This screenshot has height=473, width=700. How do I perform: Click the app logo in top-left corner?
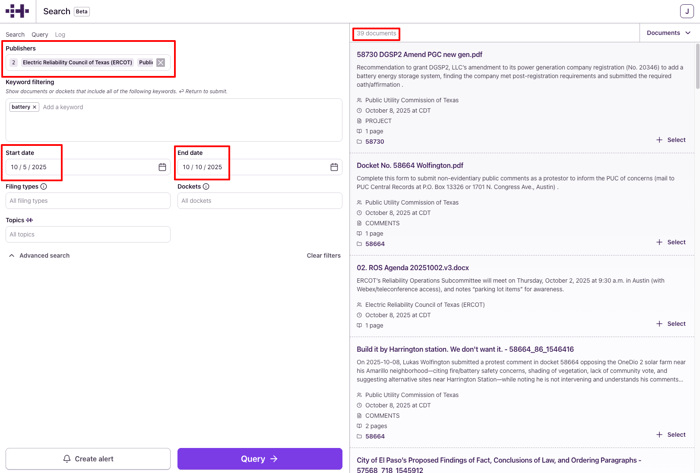(x=18, y=11)
